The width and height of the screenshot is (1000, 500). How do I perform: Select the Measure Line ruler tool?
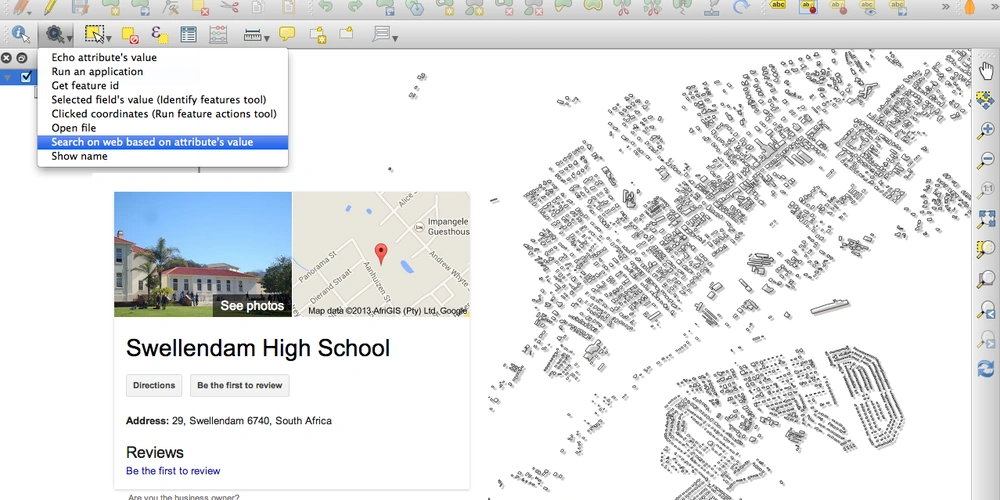[x=253, y=34]
